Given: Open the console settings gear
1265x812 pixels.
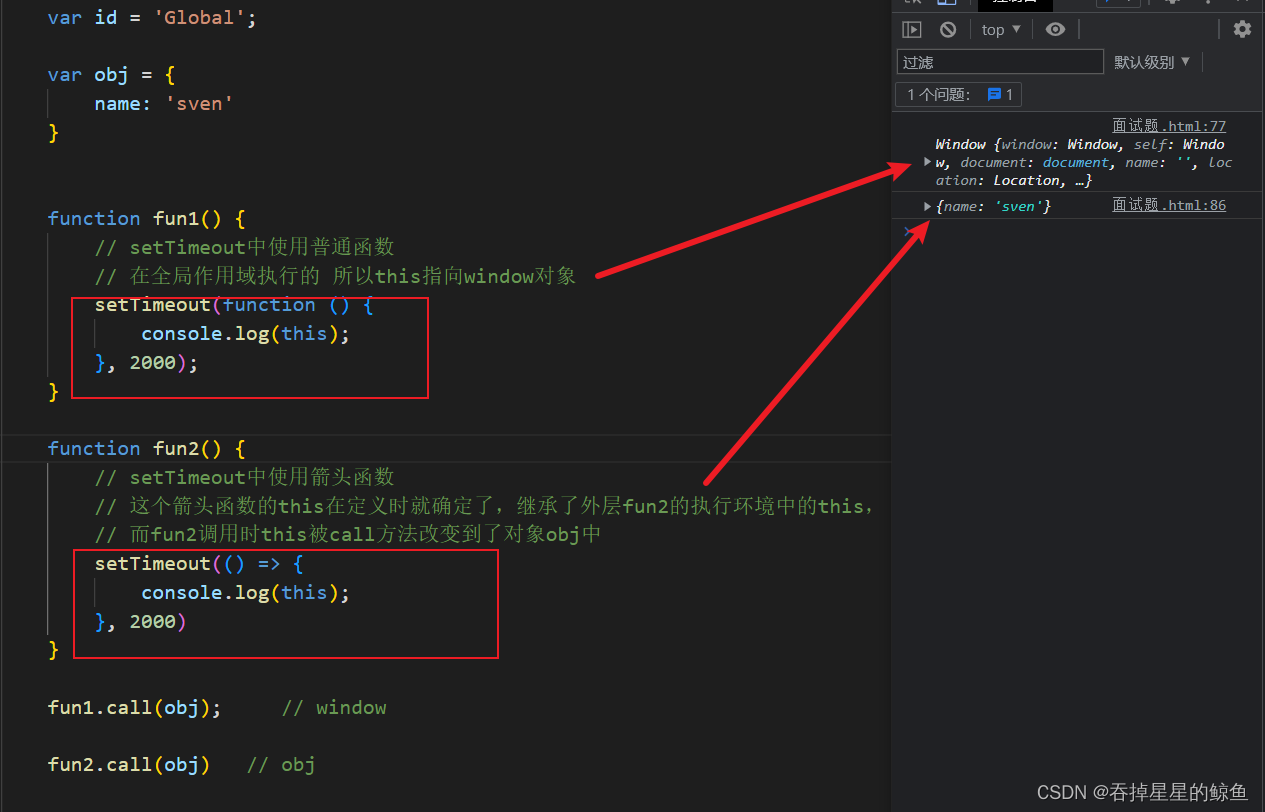Looking at the screenshot, I should (1242, 30).
